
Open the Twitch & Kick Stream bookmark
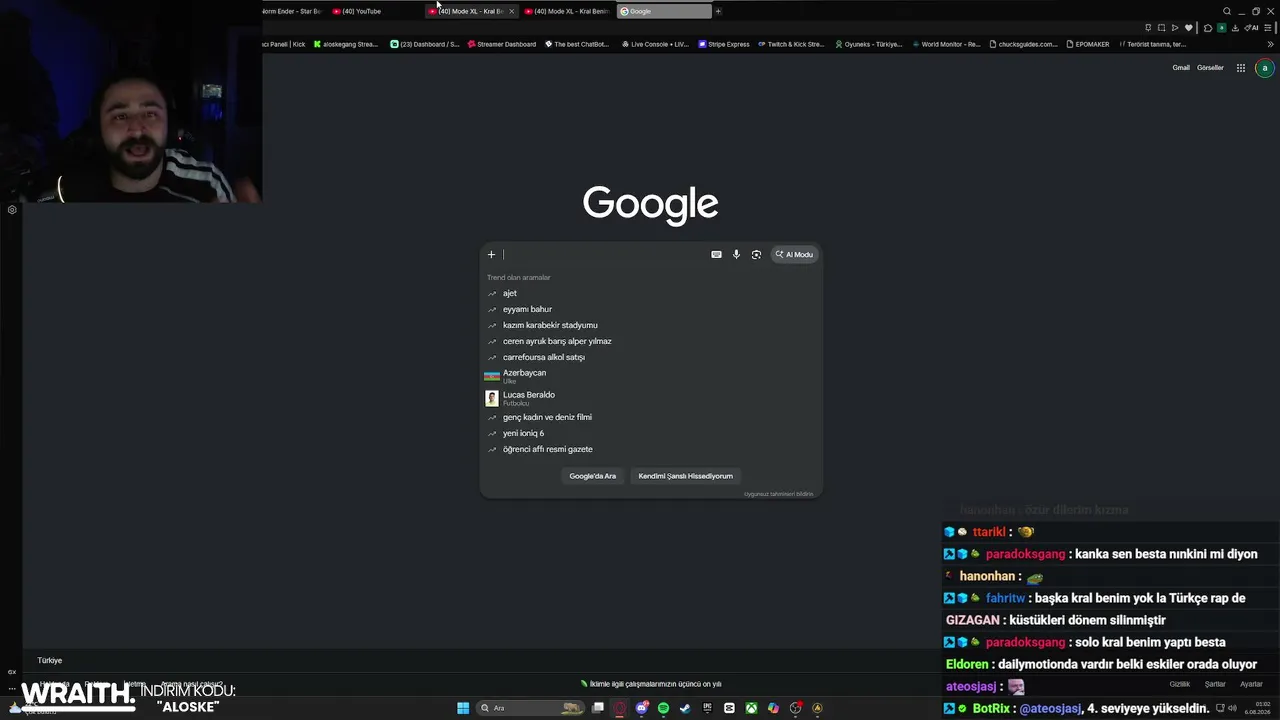[791, 44]
